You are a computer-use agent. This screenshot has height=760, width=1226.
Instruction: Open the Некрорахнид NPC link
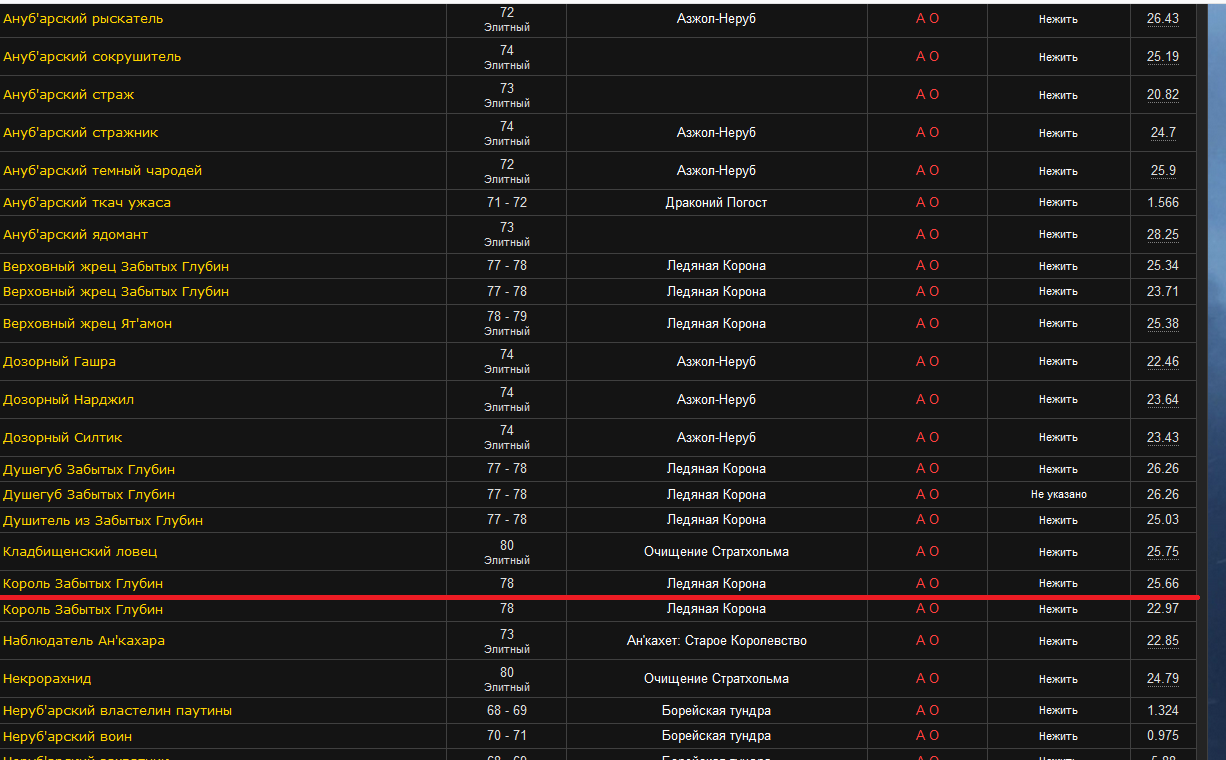coord(47,679)
